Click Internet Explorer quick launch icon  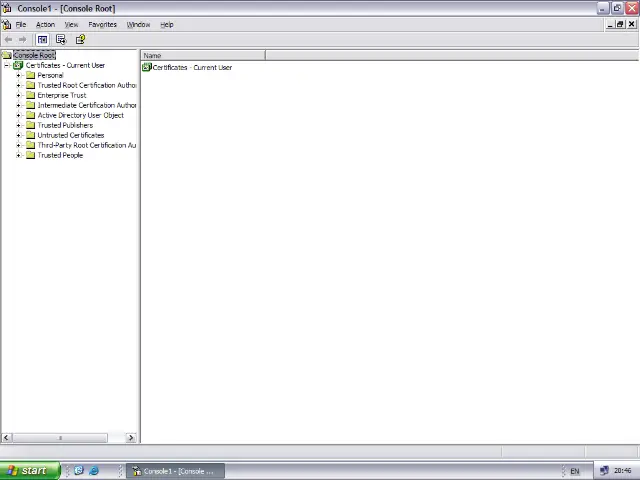tap(94, 471)
